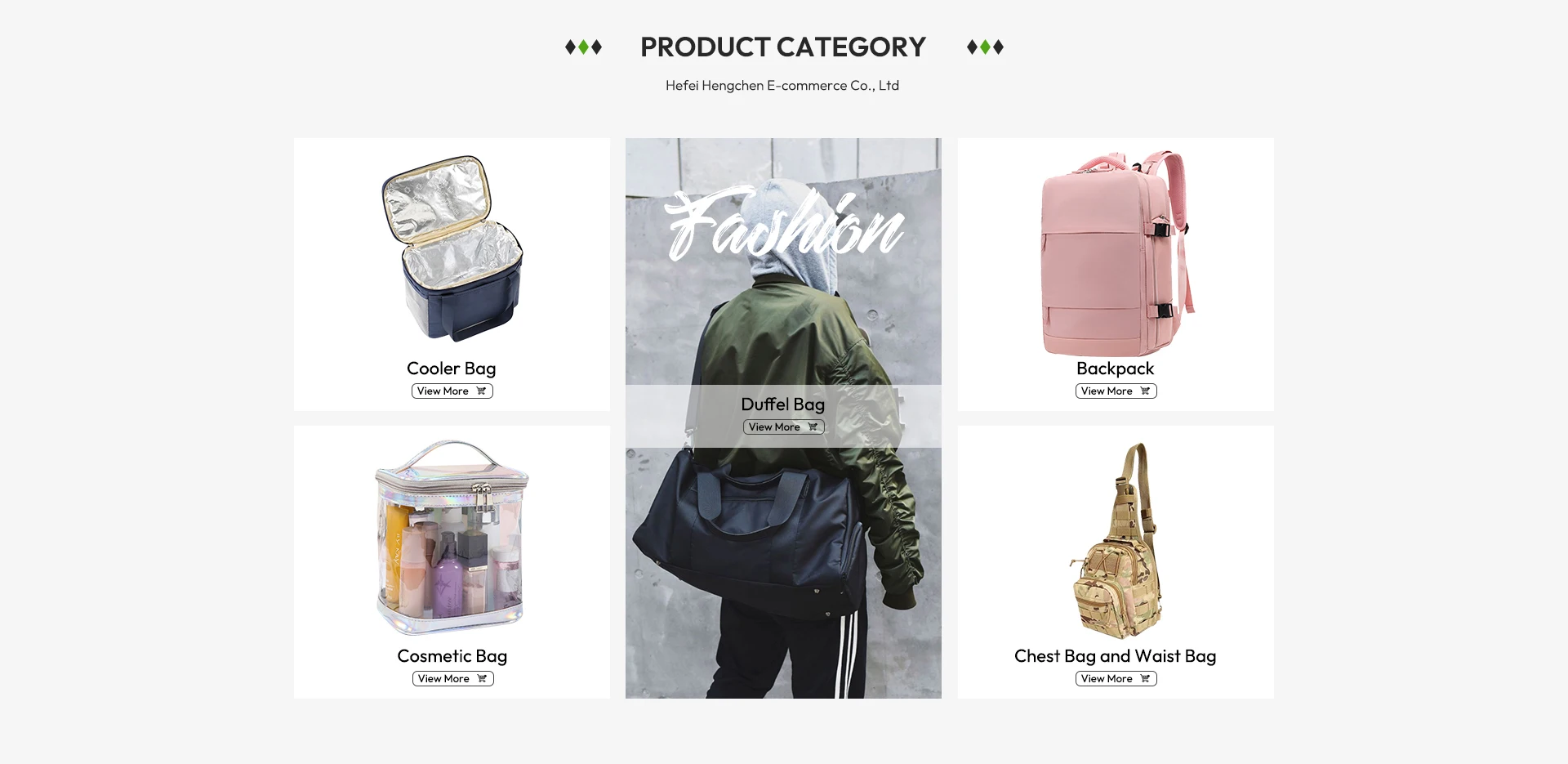Click the cart icon under Backpack
1568x764 pixels.
click(1145, 391)
